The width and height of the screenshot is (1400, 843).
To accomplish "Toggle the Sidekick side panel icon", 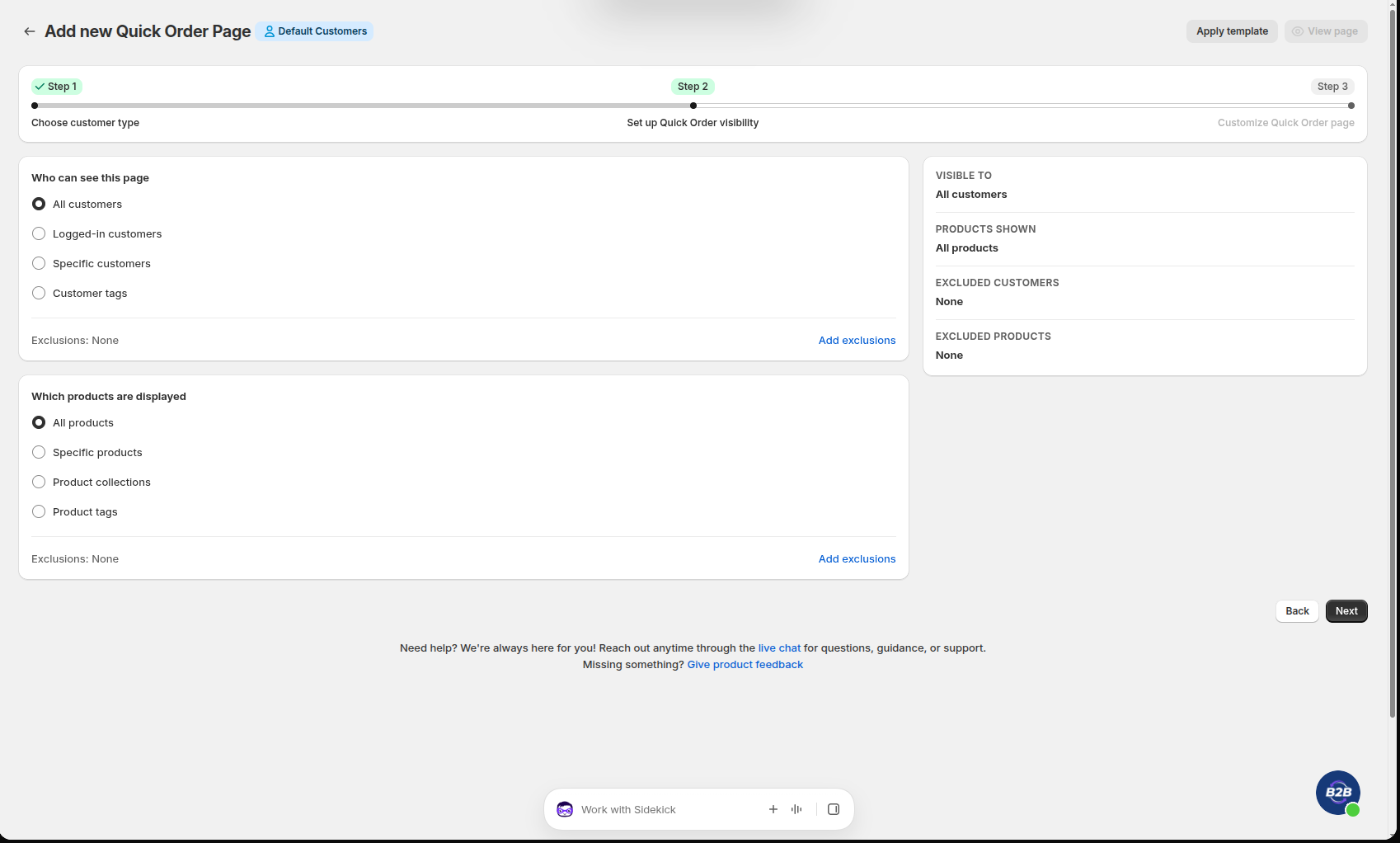I will (834, 809).
